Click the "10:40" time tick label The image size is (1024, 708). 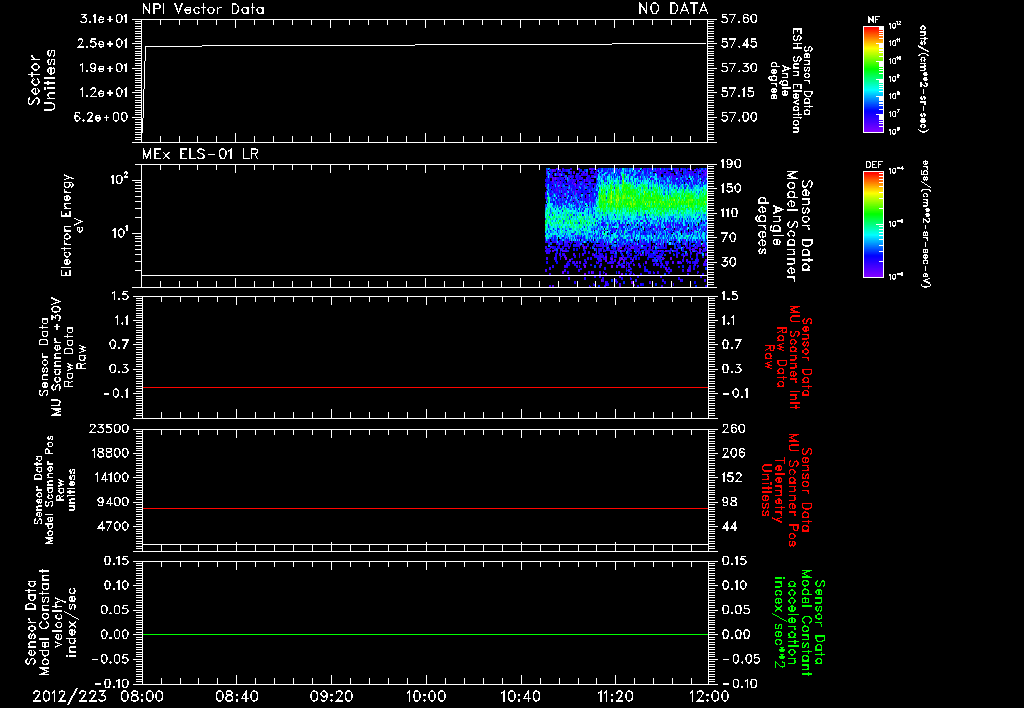[520, 696]
